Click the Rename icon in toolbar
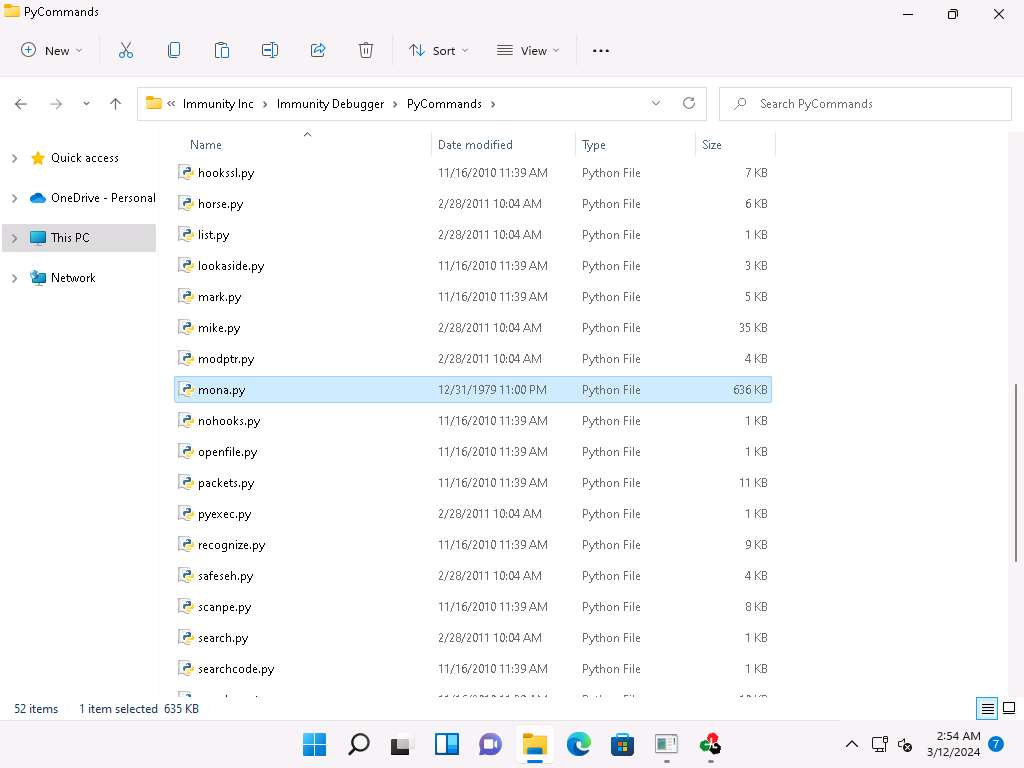Image resolution: width=1024 pixels, height=768 pixels. [x=270, y=50]
